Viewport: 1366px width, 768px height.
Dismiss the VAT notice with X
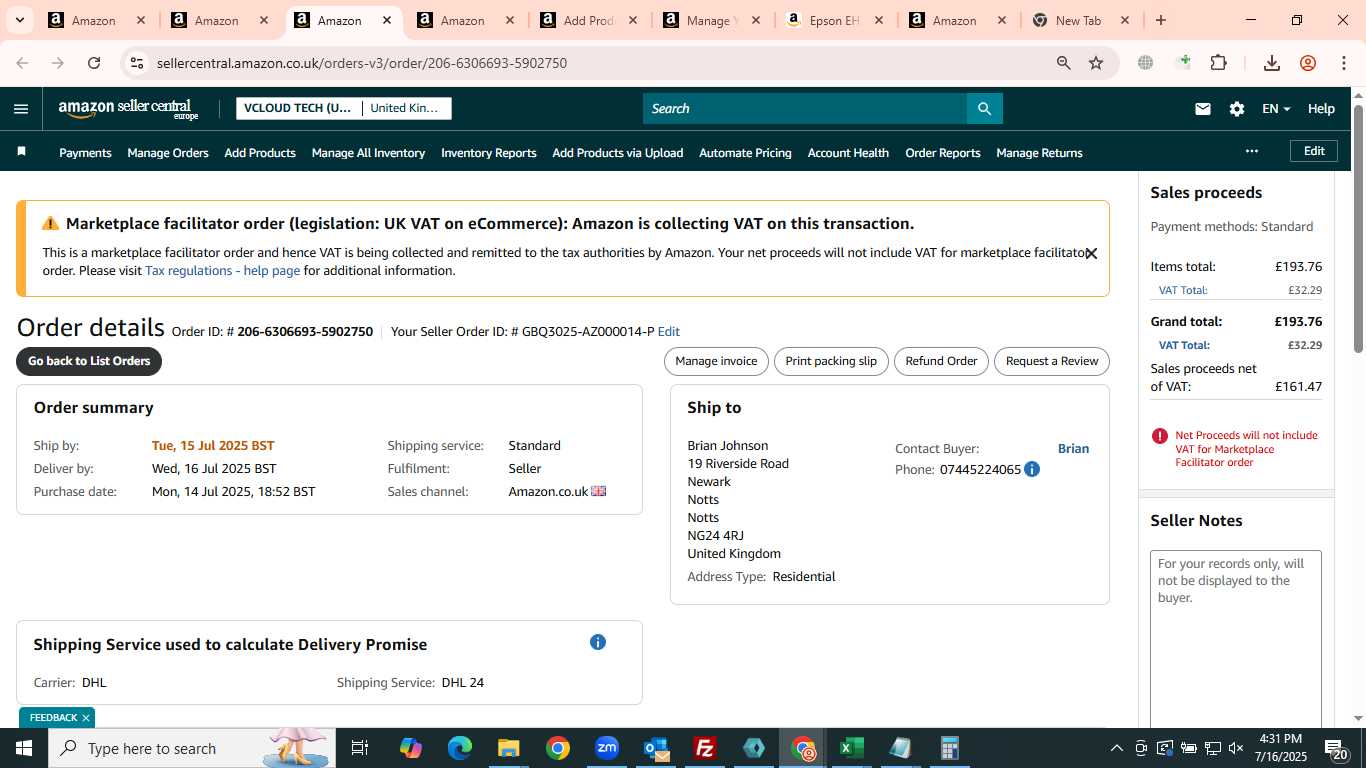click(x=1091, y=254)
